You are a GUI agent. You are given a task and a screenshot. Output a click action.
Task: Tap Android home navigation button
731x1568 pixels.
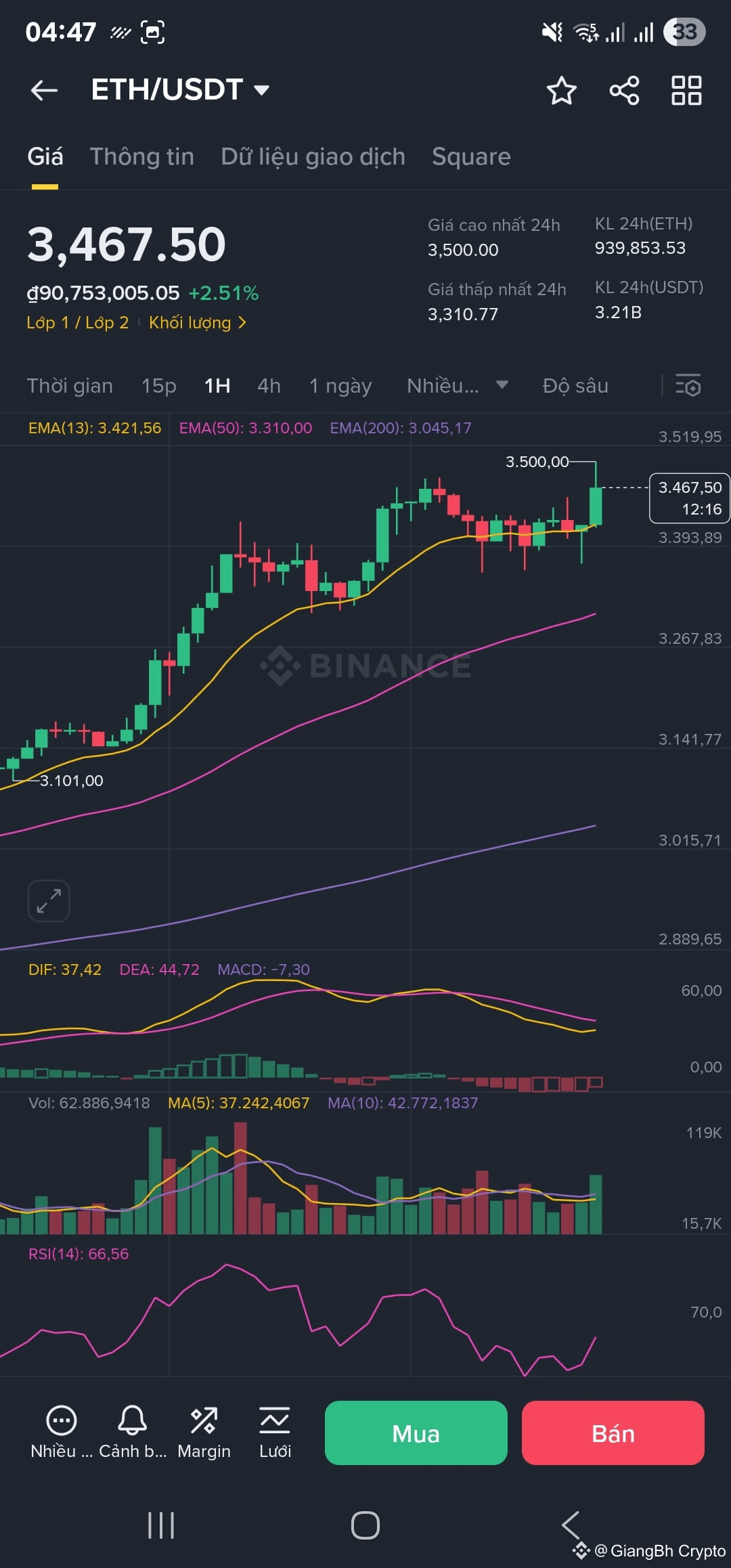365,1525
